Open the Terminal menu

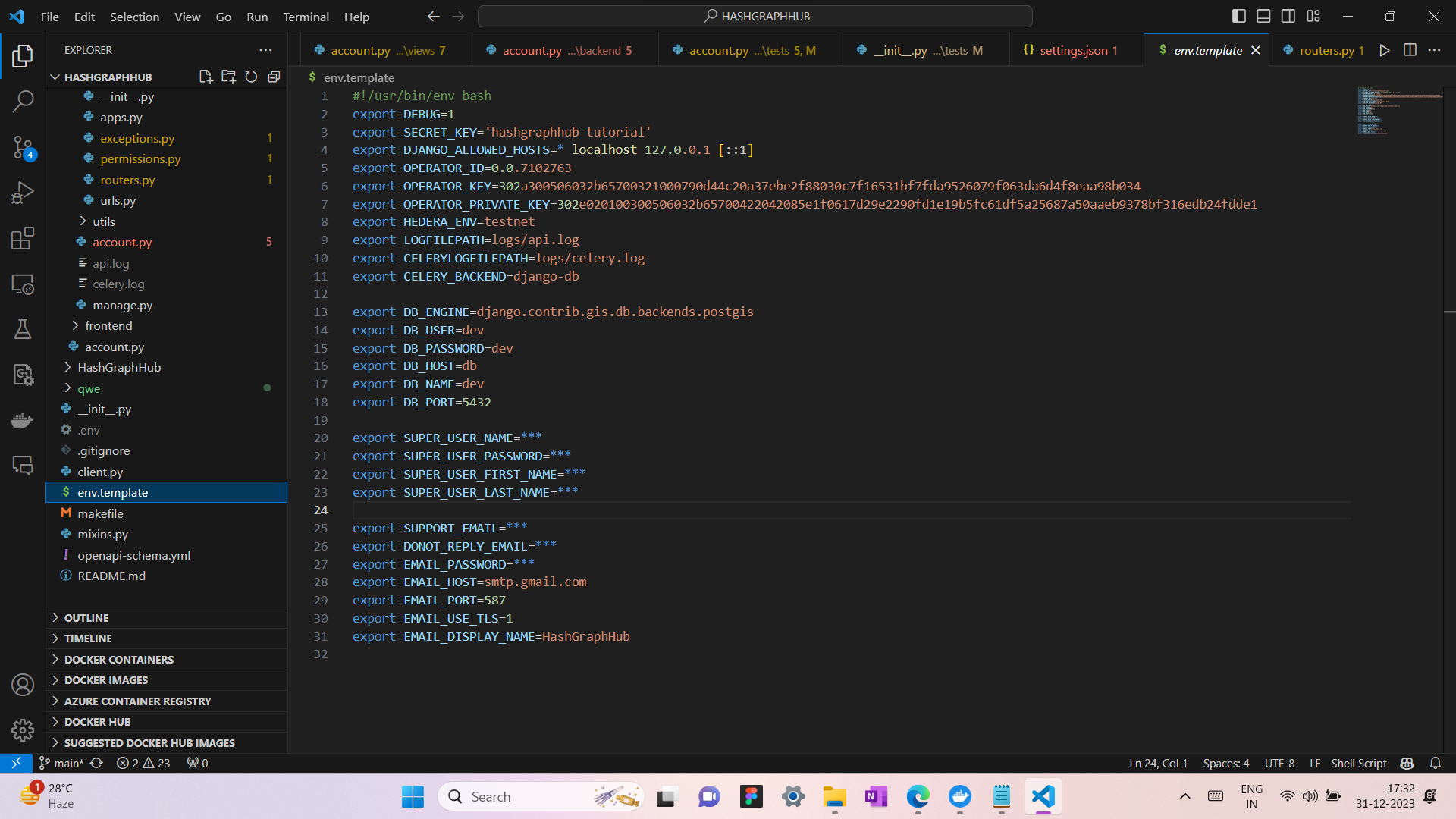coord(306,17)
